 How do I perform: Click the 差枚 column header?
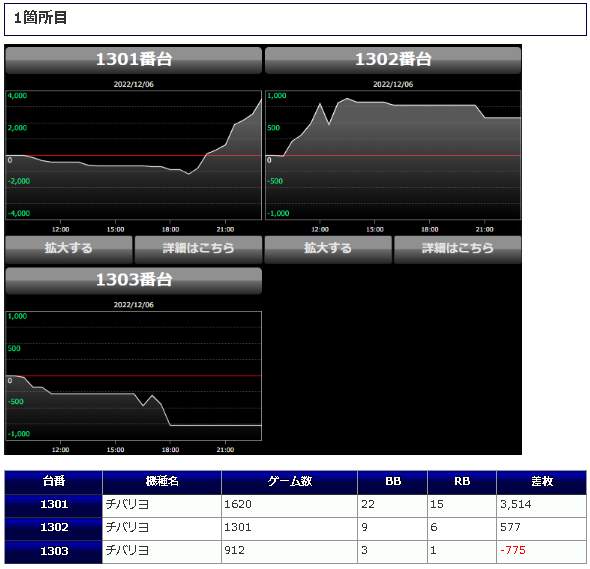tap(541, 482)
